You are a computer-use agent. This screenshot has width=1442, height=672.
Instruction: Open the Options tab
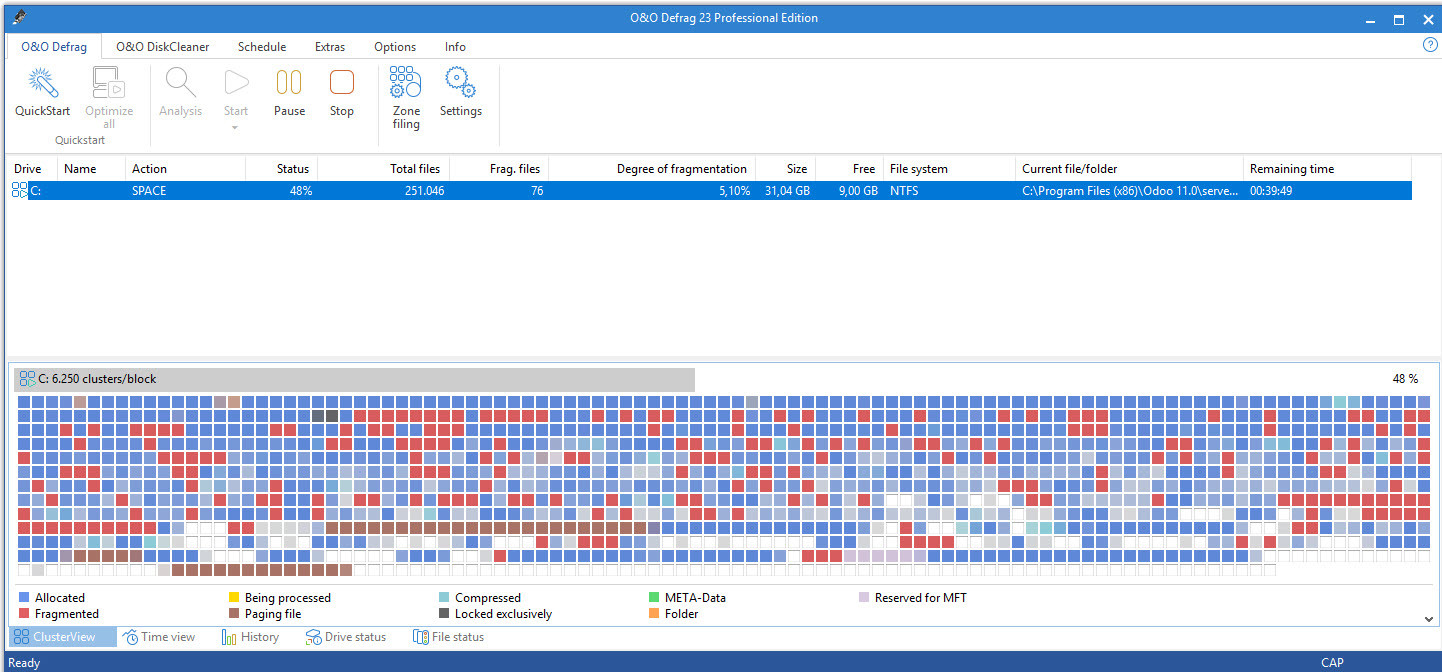click(x=395, y=47)
